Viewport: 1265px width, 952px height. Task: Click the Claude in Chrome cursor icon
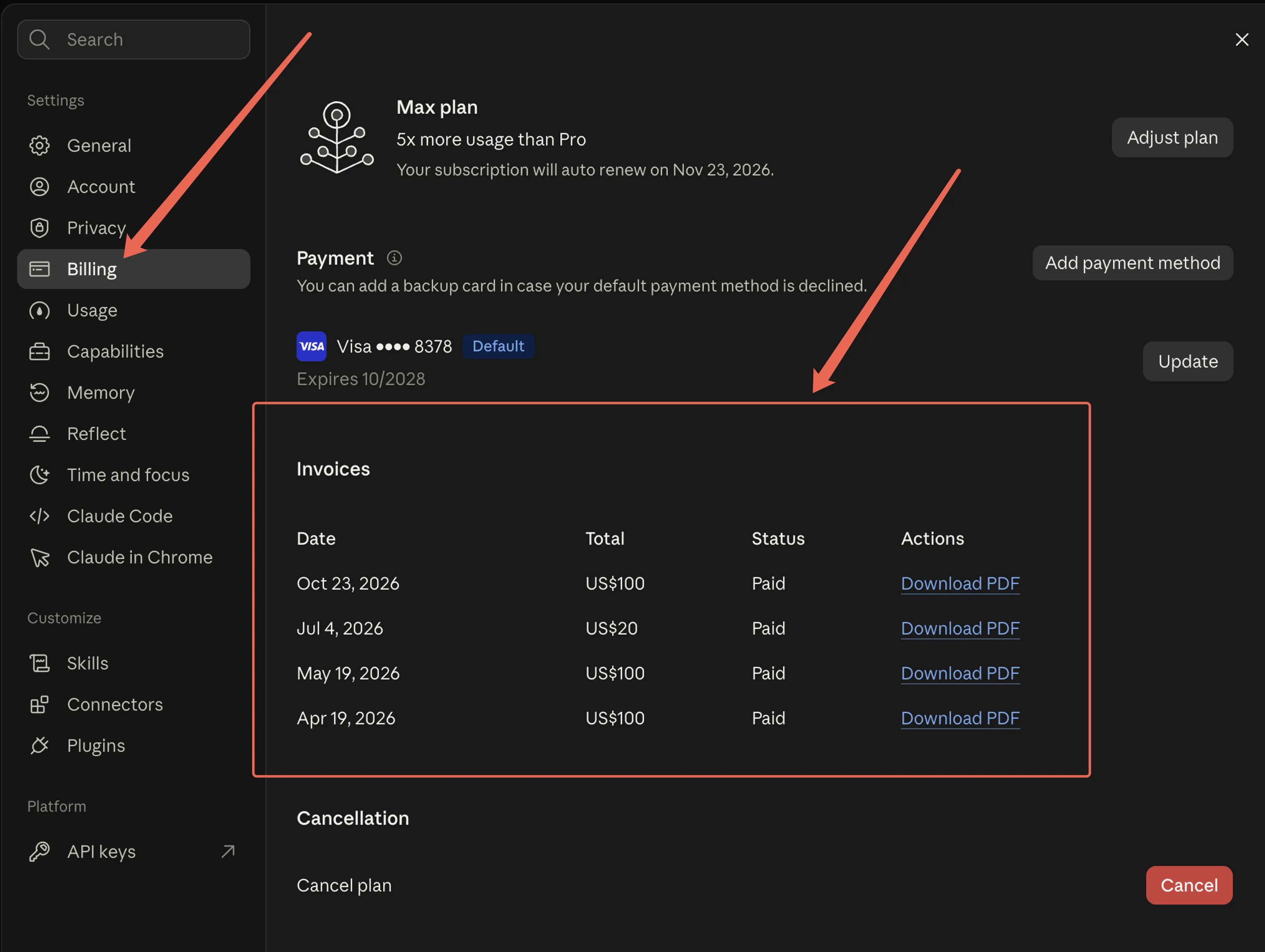tap(40, 557)
